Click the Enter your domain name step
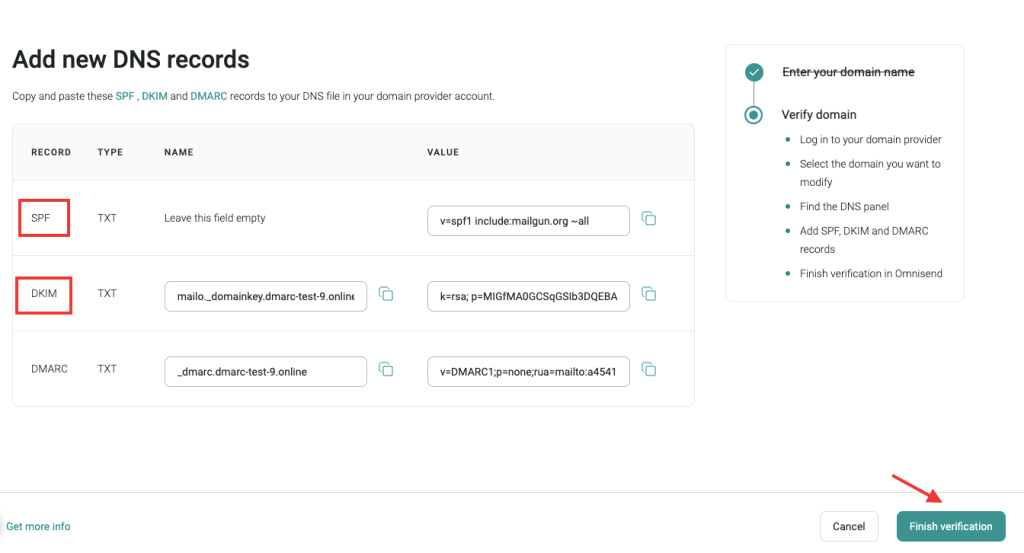1024x553 pixels. pyautogui.click(x=847, y=72)
